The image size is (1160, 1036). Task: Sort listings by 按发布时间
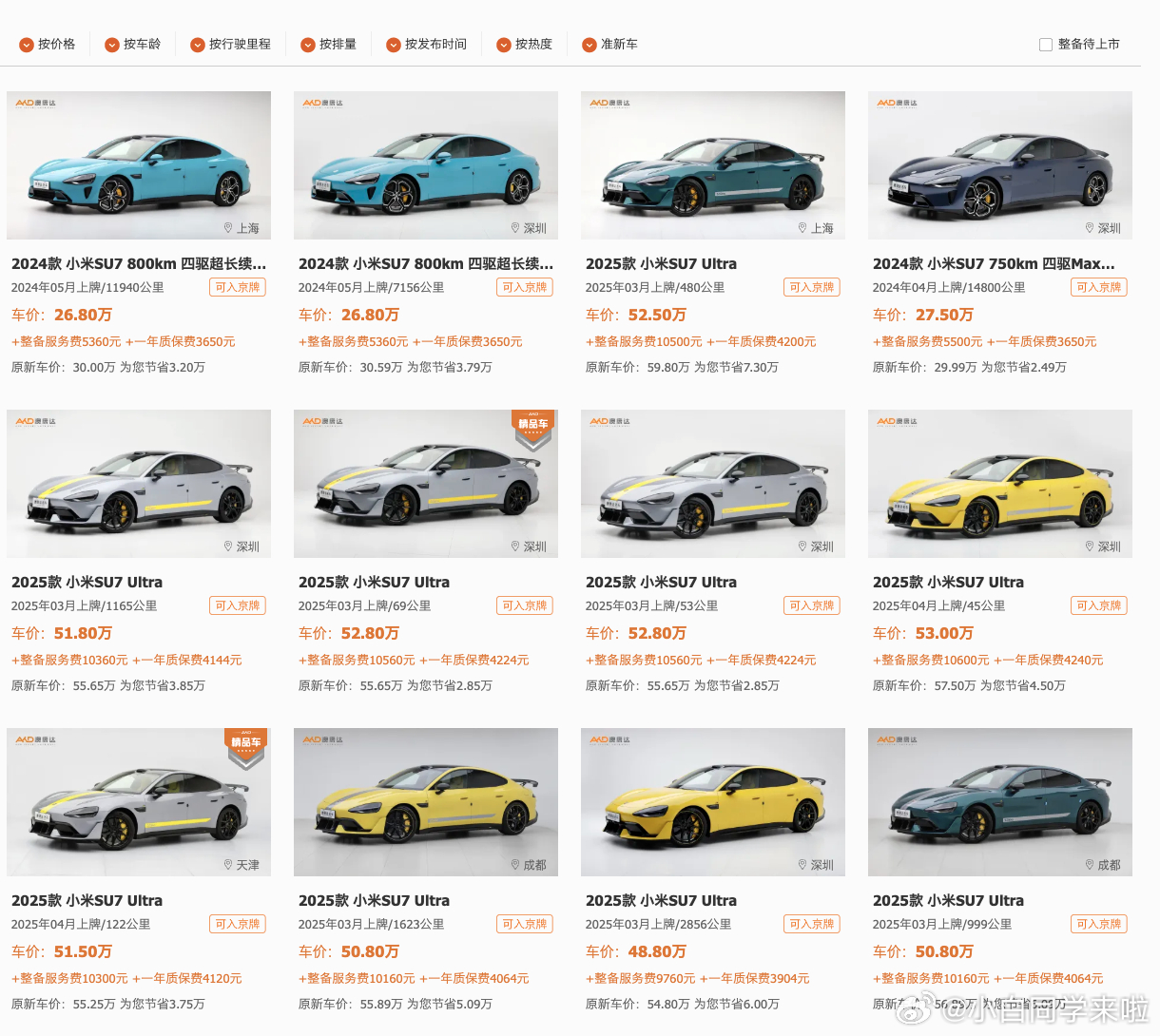coord(427,45)
